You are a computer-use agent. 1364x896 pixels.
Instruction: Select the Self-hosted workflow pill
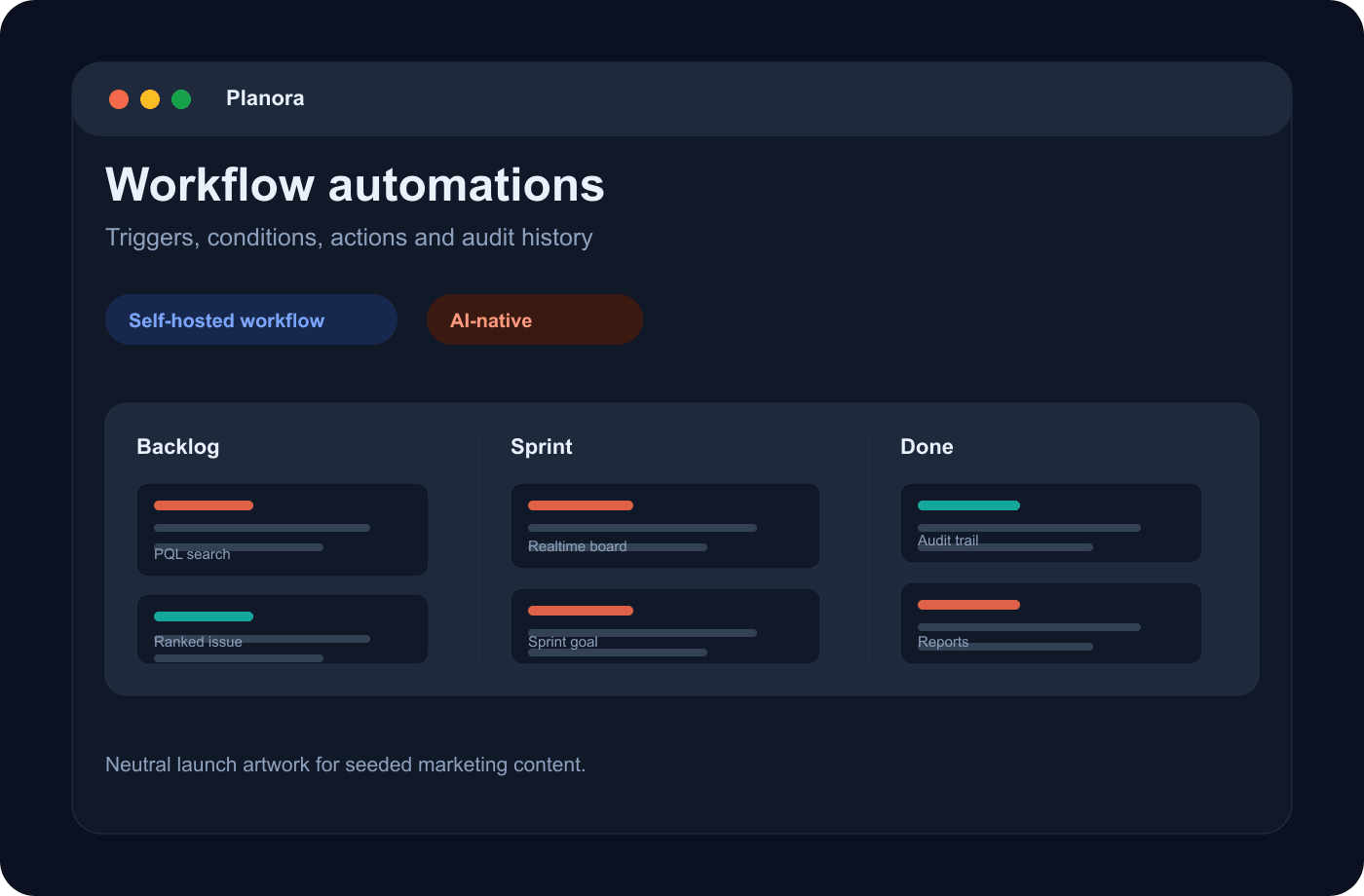251,319
